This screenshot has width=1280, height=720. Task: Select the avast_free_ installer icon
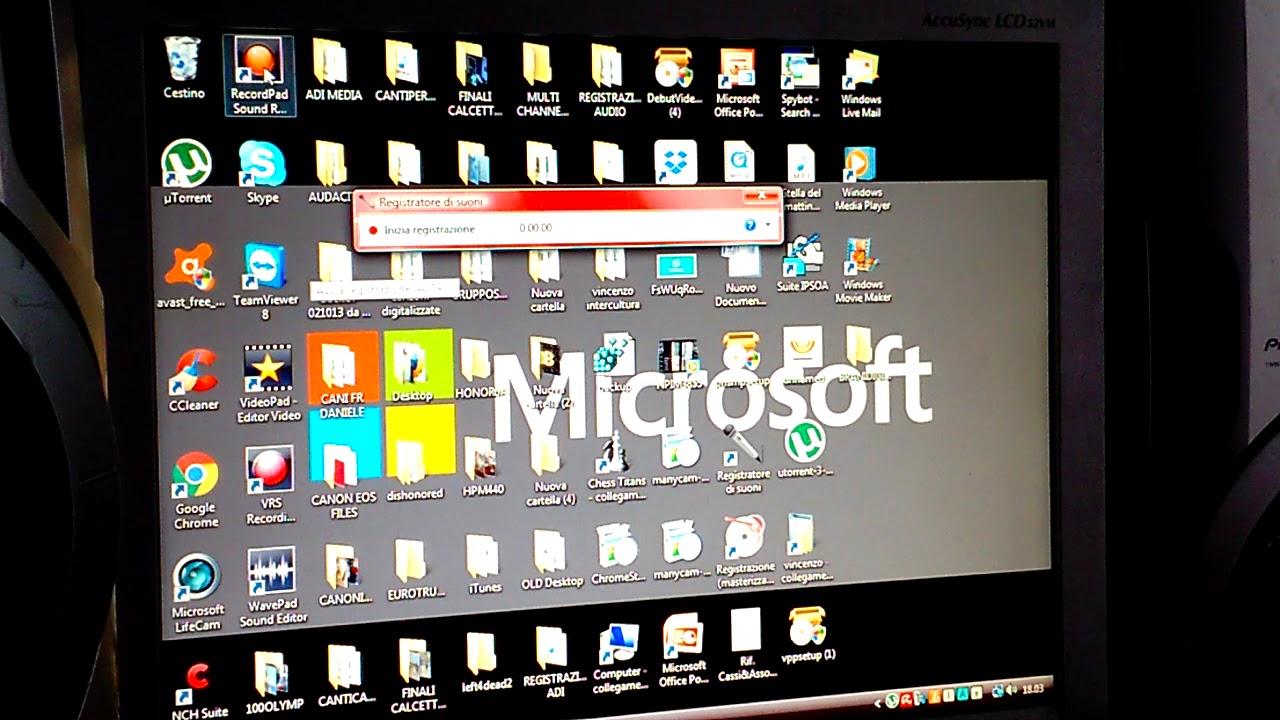click(x=190, y=276)
